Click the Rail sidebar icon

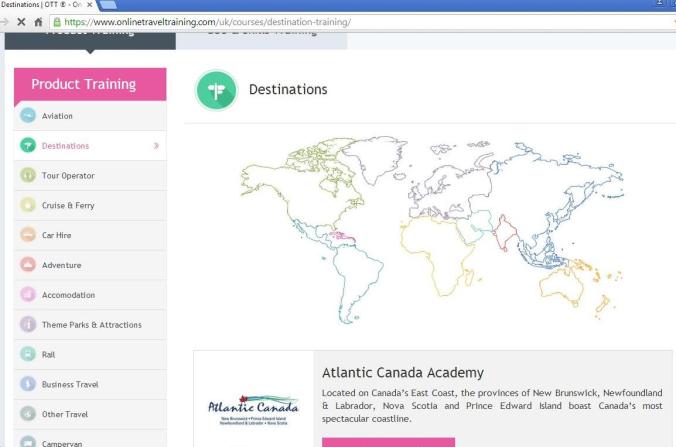tap(28, 354)
